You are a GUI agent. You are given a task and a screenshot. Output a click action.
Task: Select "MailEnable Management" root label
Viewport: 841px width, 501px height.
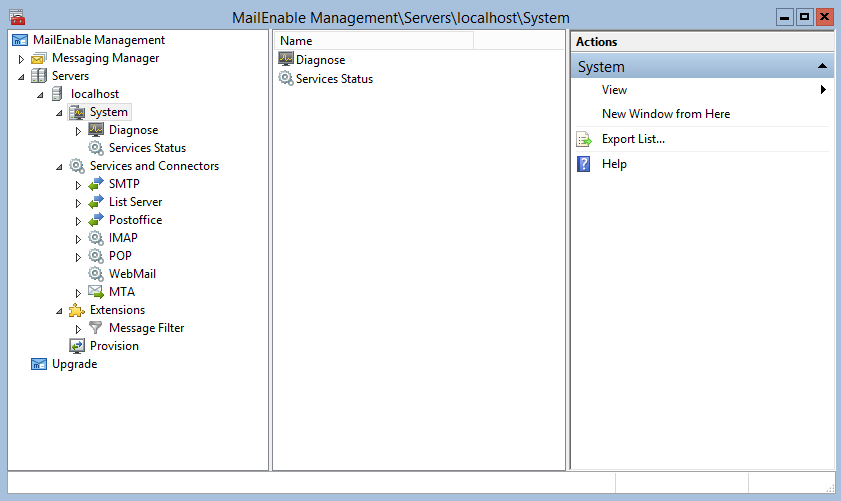(99, 40)
